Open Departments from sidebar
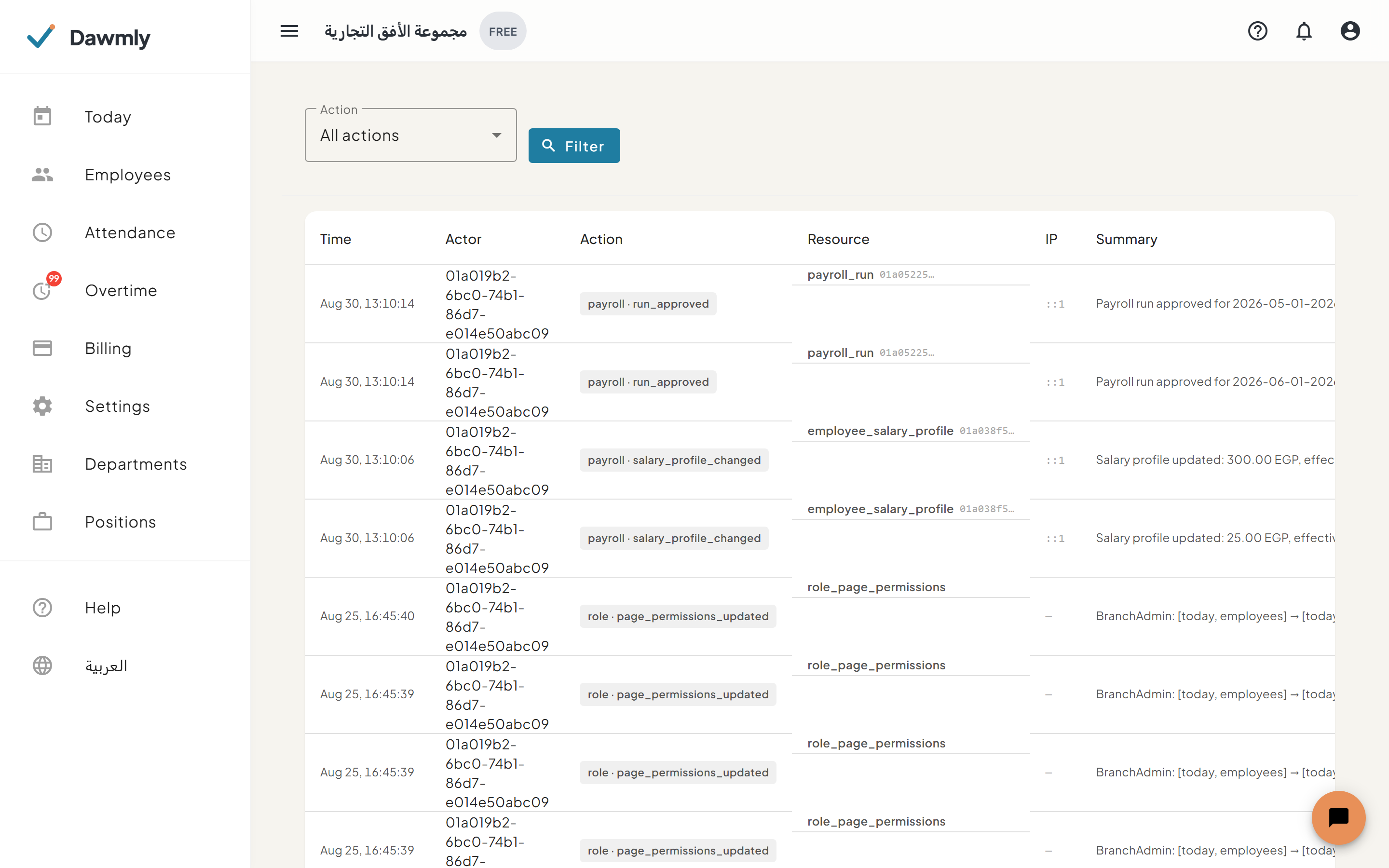The image size is (1389, 868). 136,464
